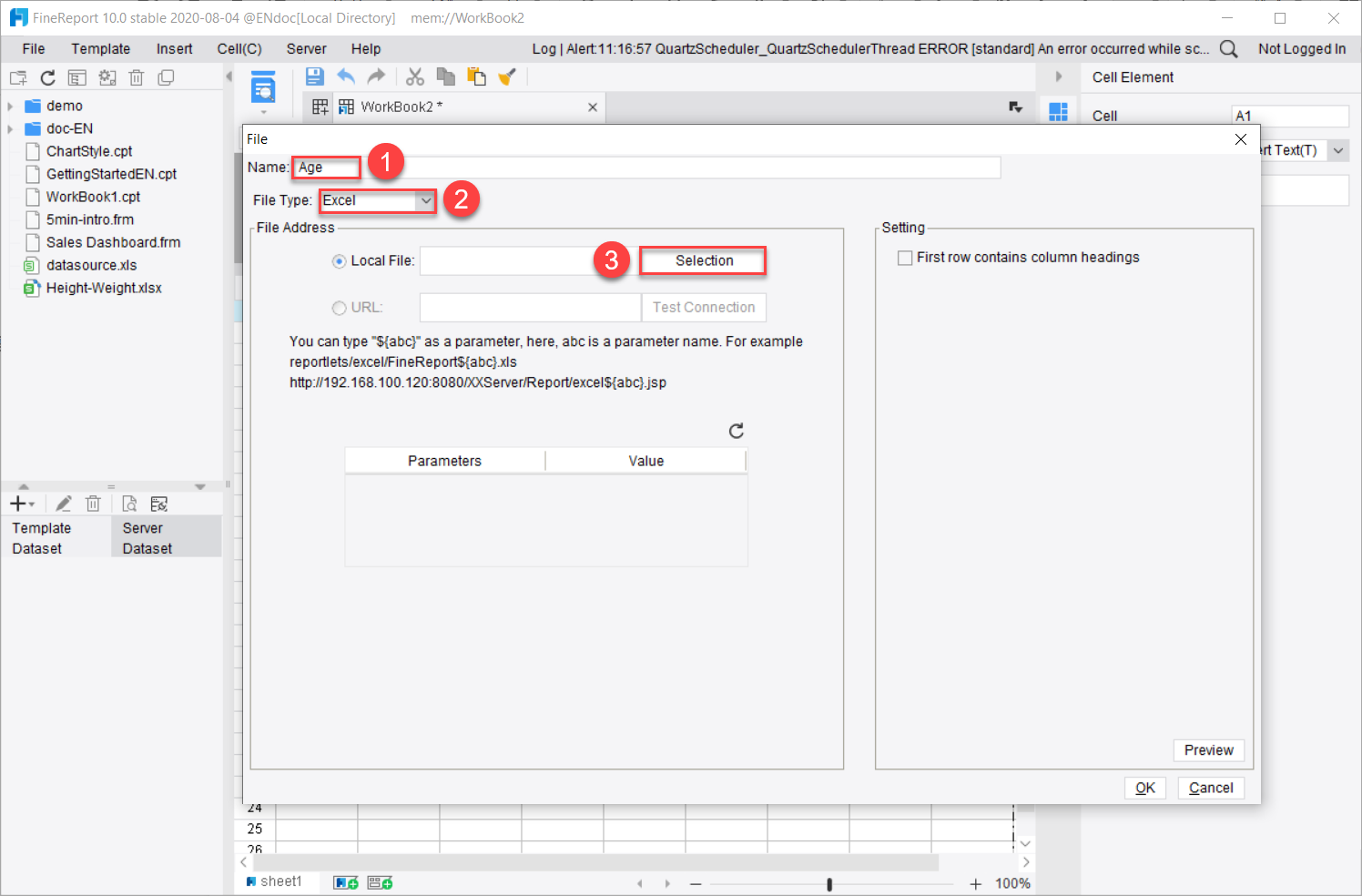1362x896 pixels.
Task: Expand the demo folder in the file tree
Action: pyautogui.click(x=10, y=106)
